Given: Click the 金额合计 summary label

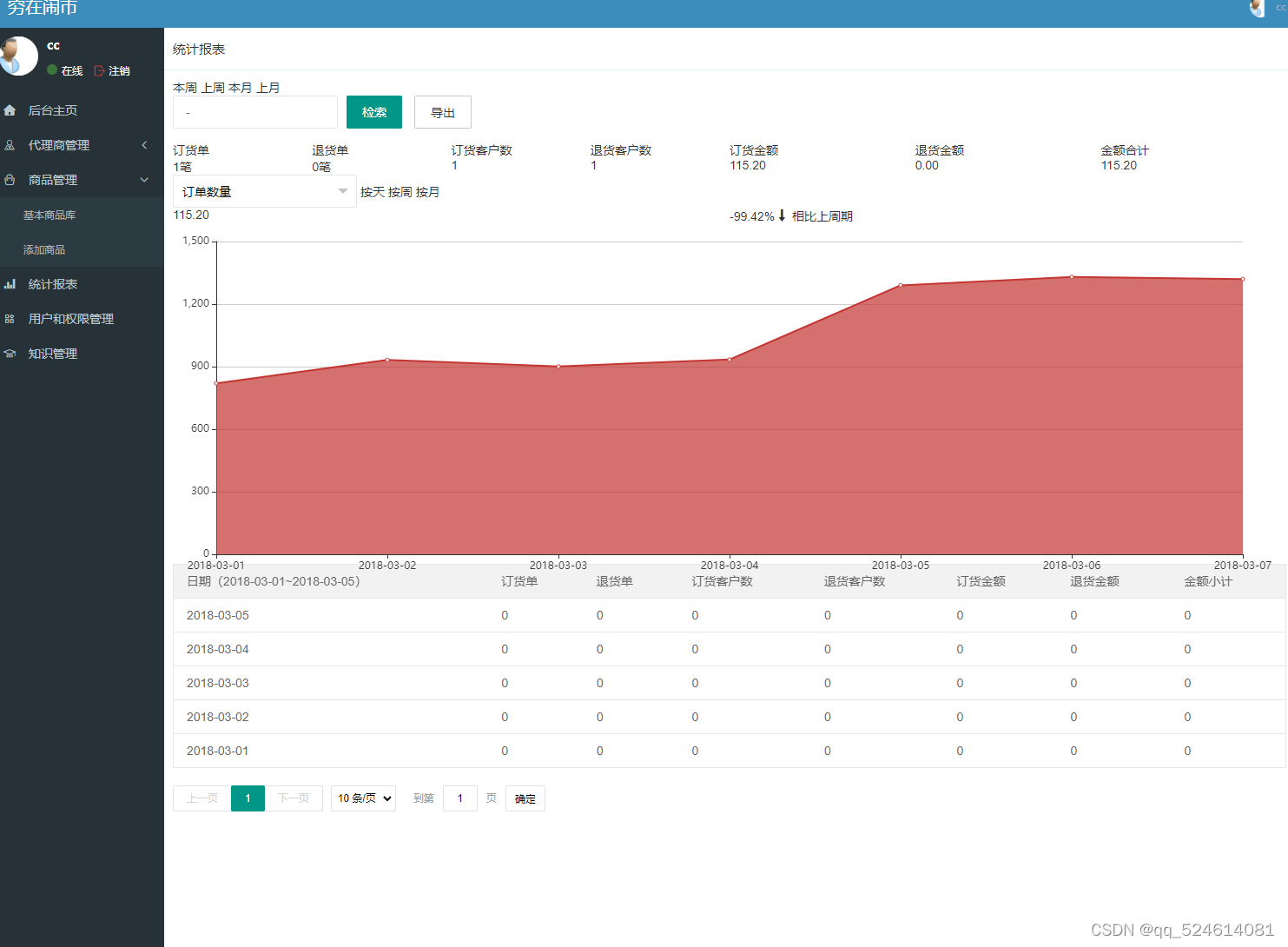Looking at the screenshot, I should [x=1125, y=150].
